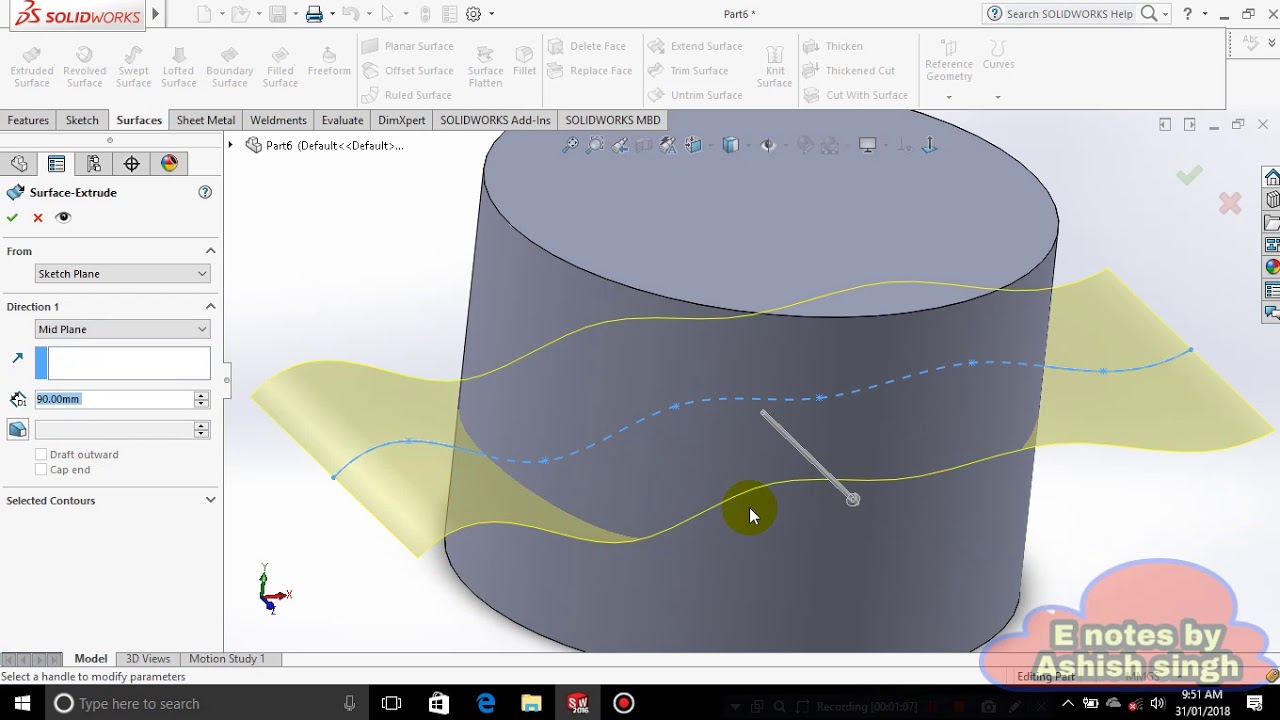This screenshot has height=720, width=1280.
Task: Select Surface Flatten tool
Action: (x=485, y=67)
